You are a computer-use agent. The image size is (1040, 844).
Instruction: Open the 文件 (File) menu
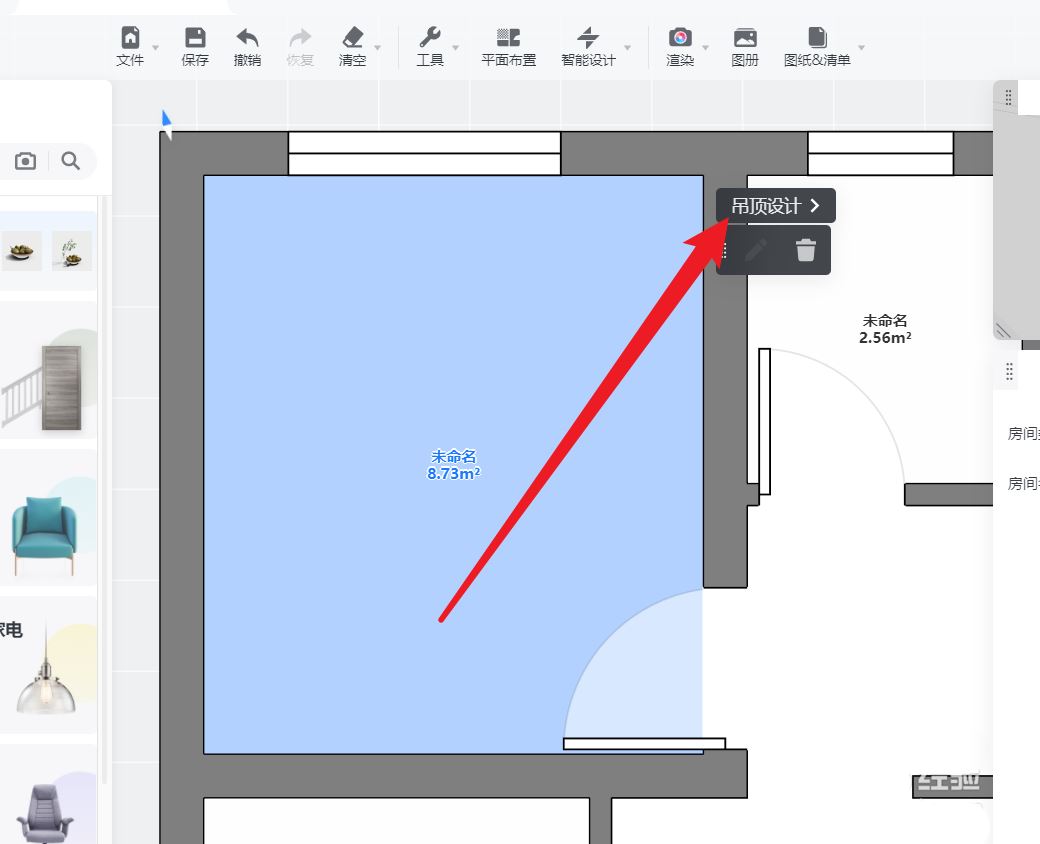[x=130, y=46]
